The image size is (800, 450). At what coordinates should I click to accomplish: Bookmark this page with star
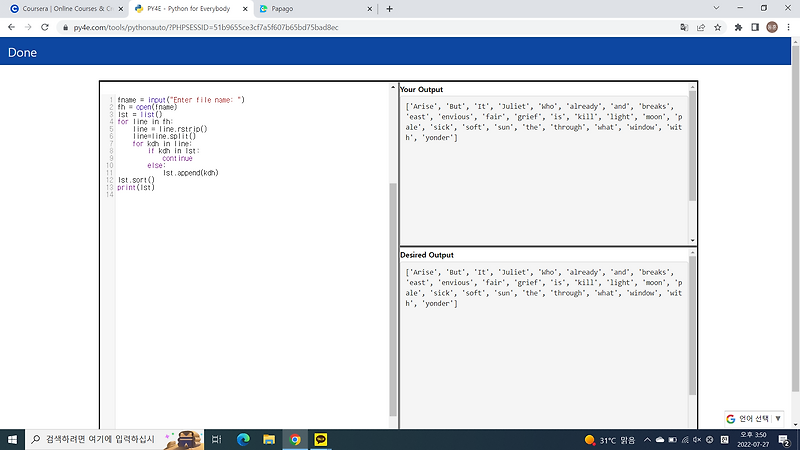[718, 28]
